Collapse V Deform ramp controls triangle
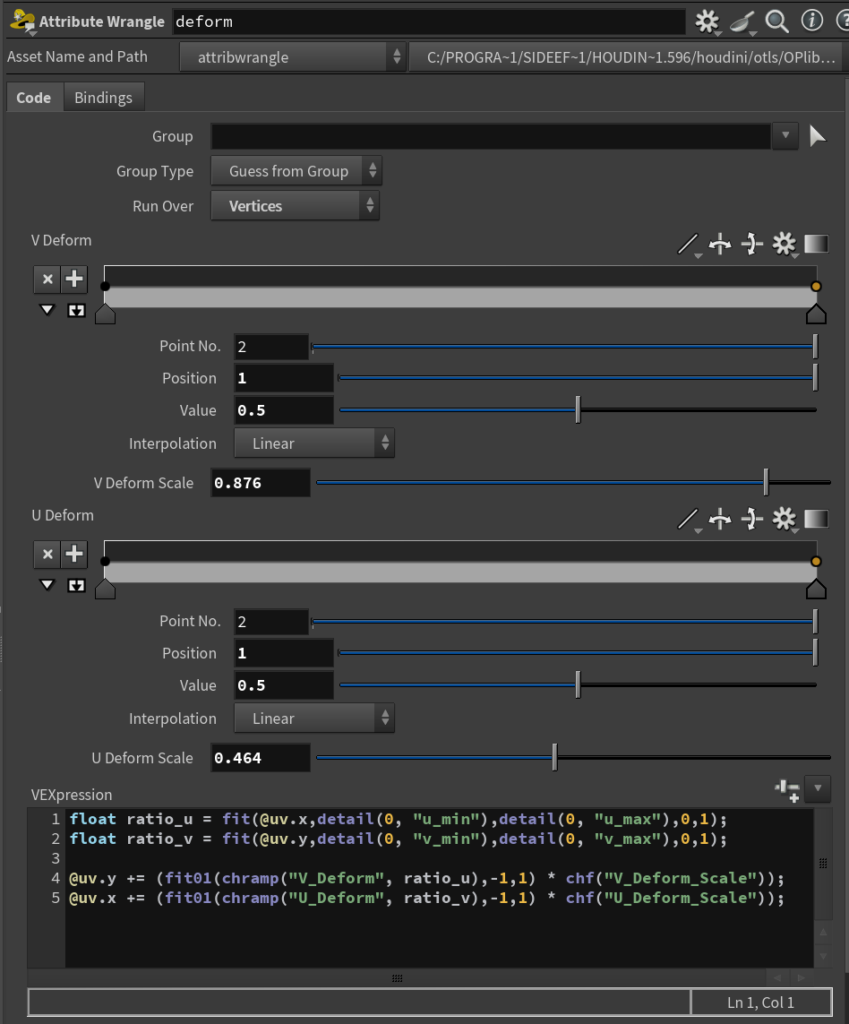This screenshot has height=1024, width=849. coord(47,310)
